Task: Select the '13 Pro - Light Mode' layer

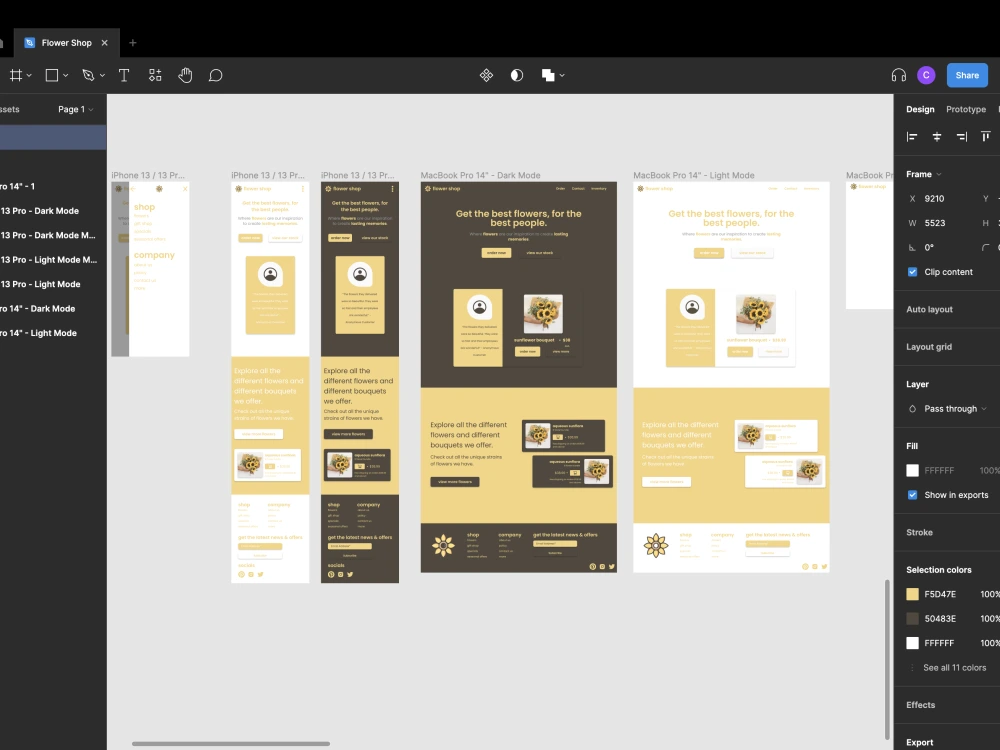Action: [x=53, y=284]
